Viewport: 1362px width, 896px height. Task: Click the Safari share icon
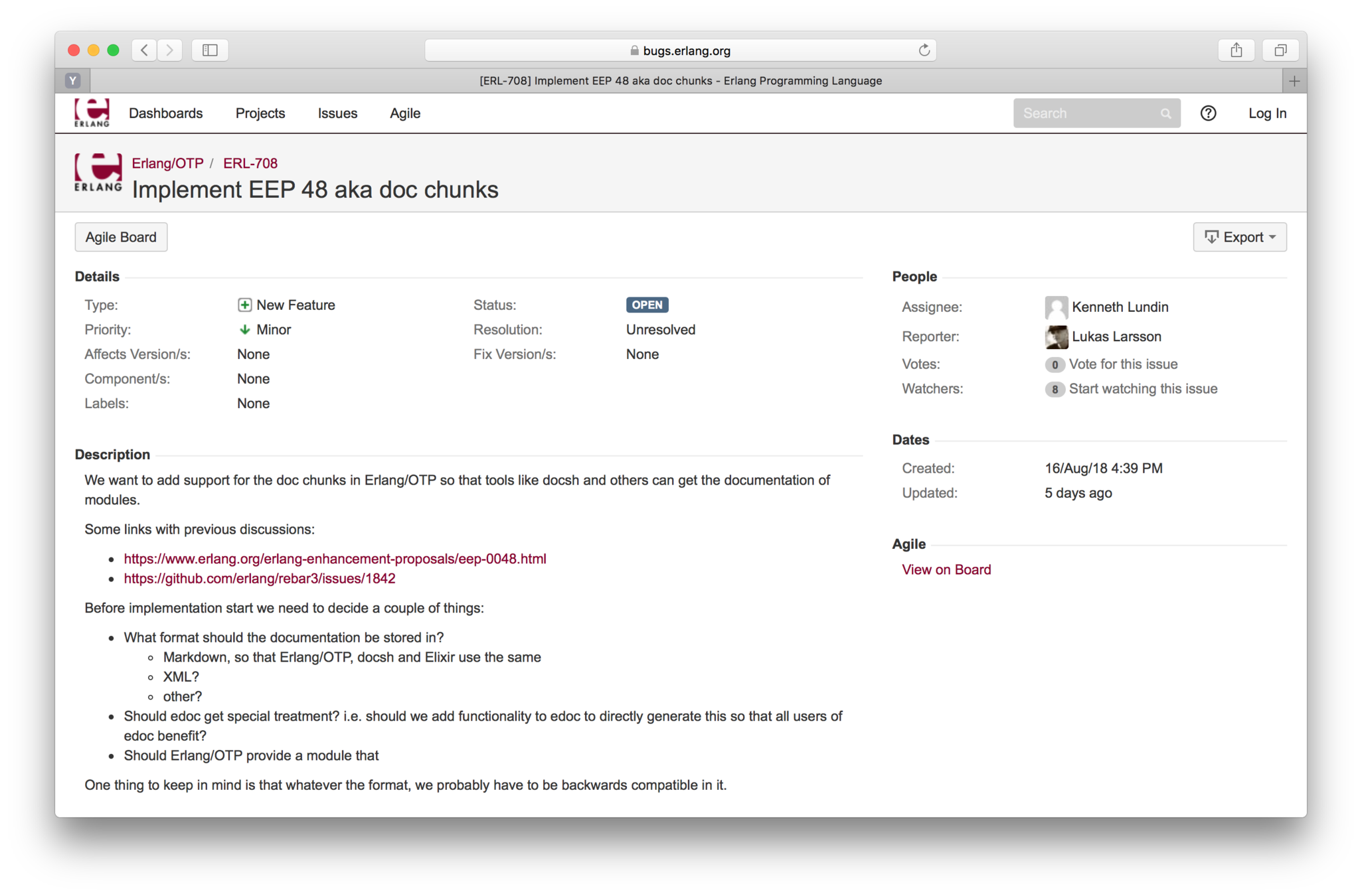(1236, 50)
